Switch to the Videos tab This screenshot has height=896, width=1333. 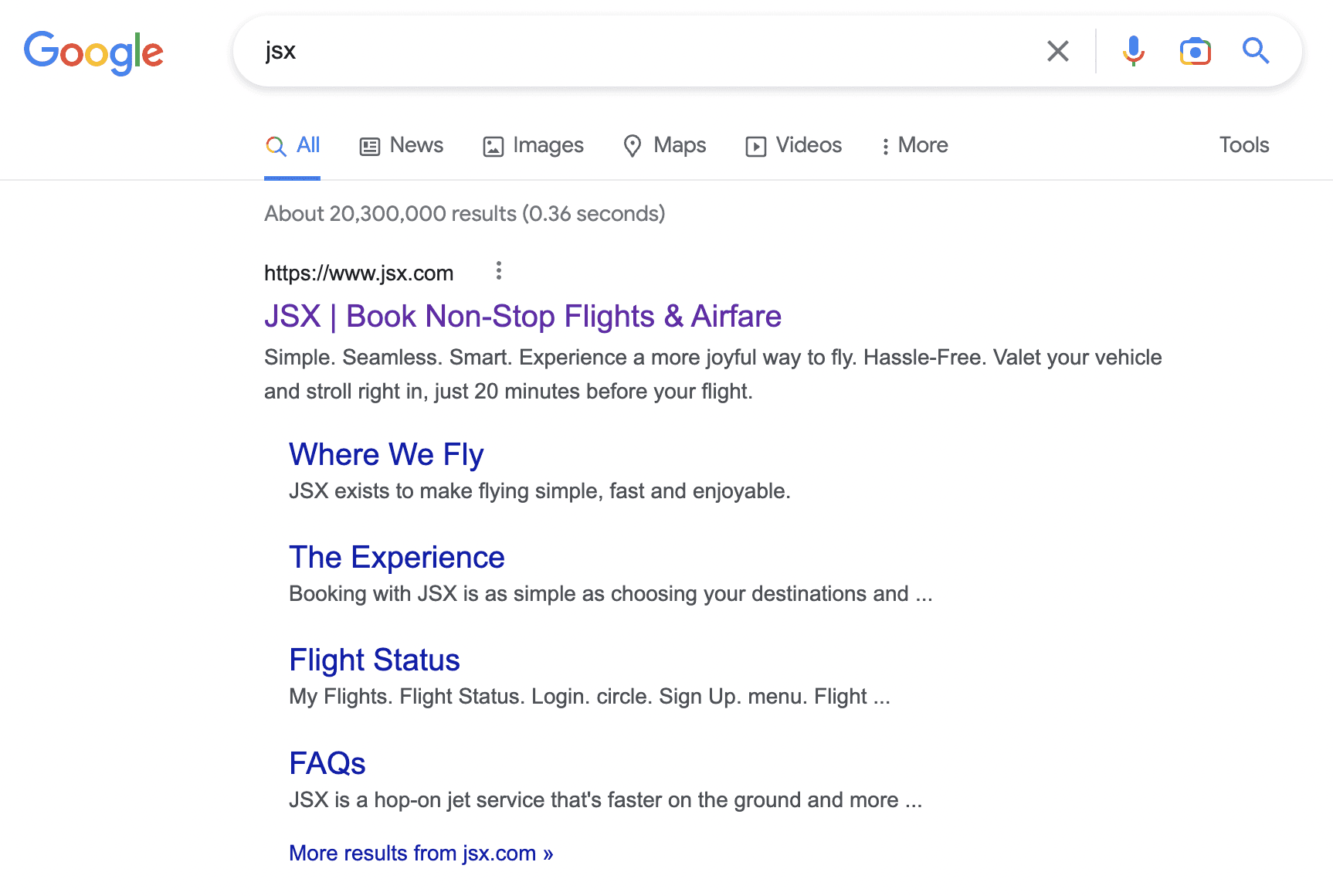(793, 145)
